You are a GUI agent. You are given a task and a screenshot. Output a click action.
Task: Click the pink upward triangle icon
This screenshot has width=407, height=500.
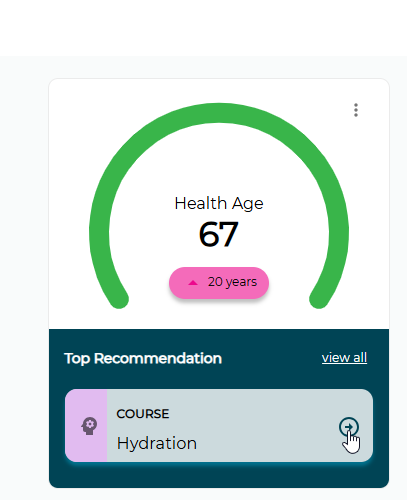(x=193, y=283)
